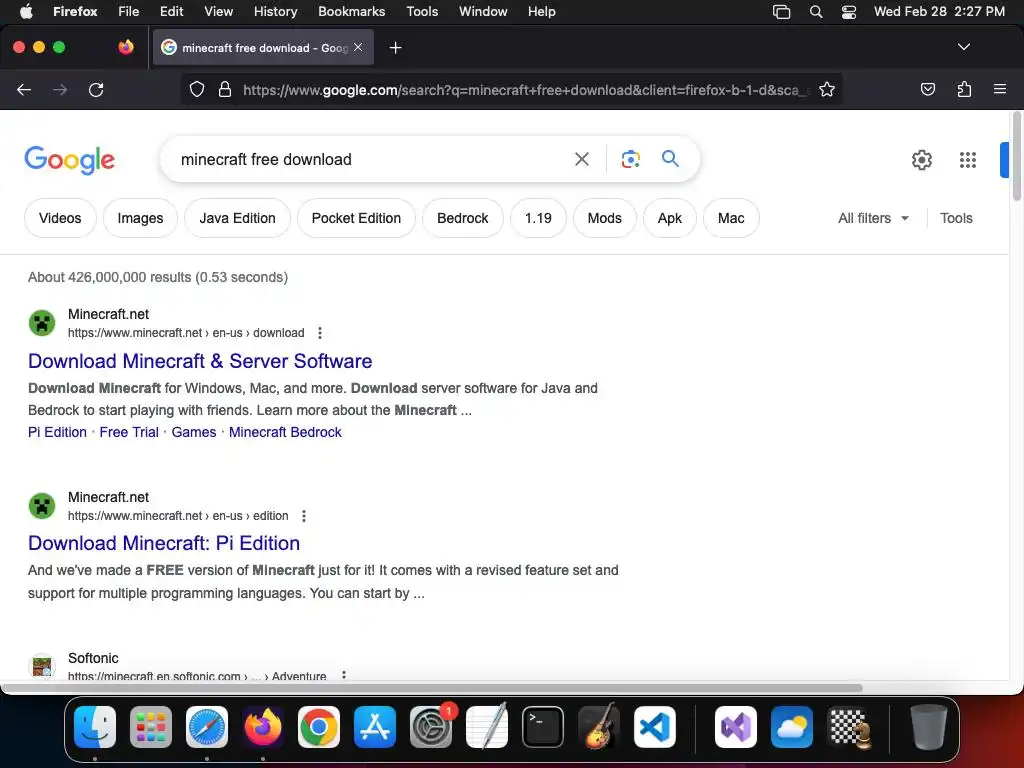This screenshot has height=768, width=1024.
Task: Open the Extensions puzzle icon
Action: pos(964,89)
